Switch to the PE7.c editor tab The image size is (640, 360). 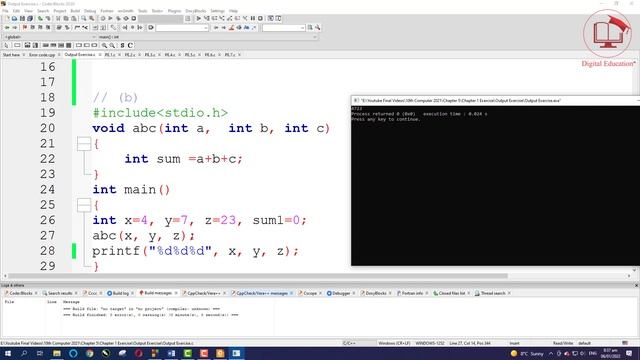pos(230,54)
